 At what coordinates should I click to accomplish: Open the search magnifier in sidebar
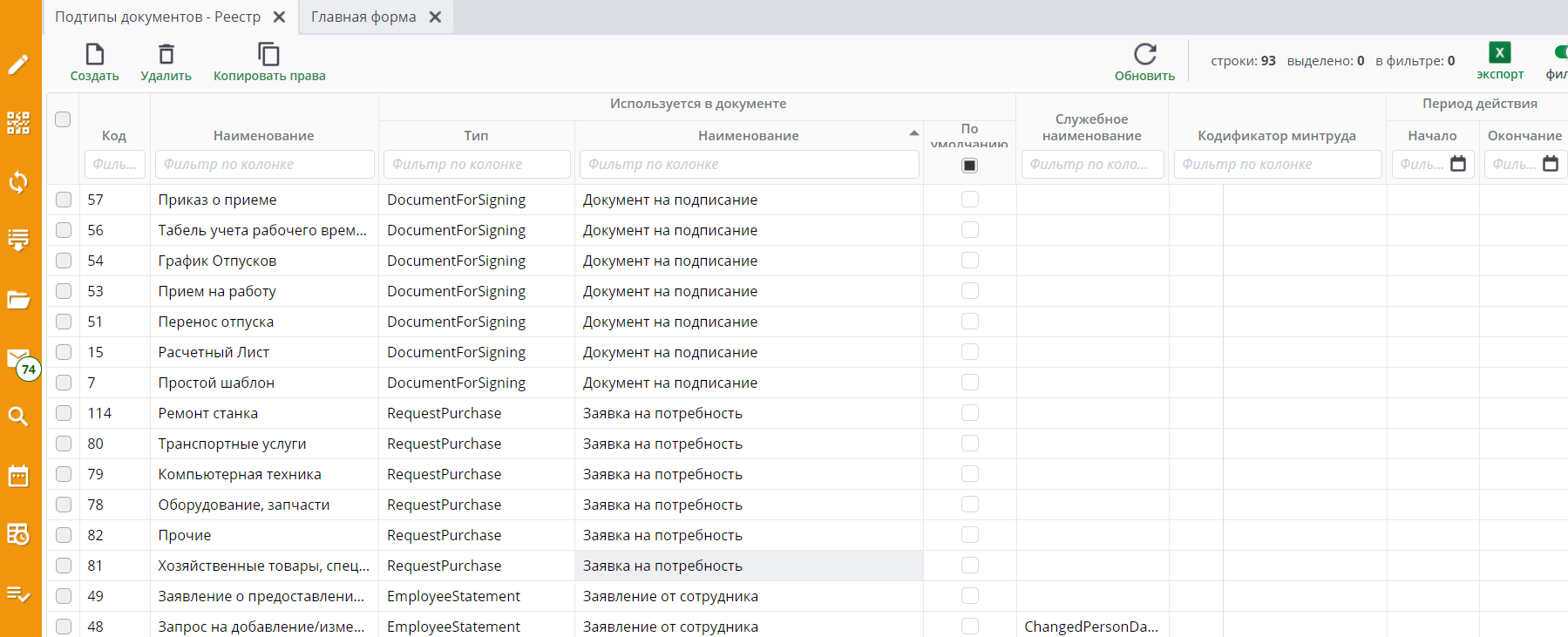pyautogui.click(x=18, y=417)
